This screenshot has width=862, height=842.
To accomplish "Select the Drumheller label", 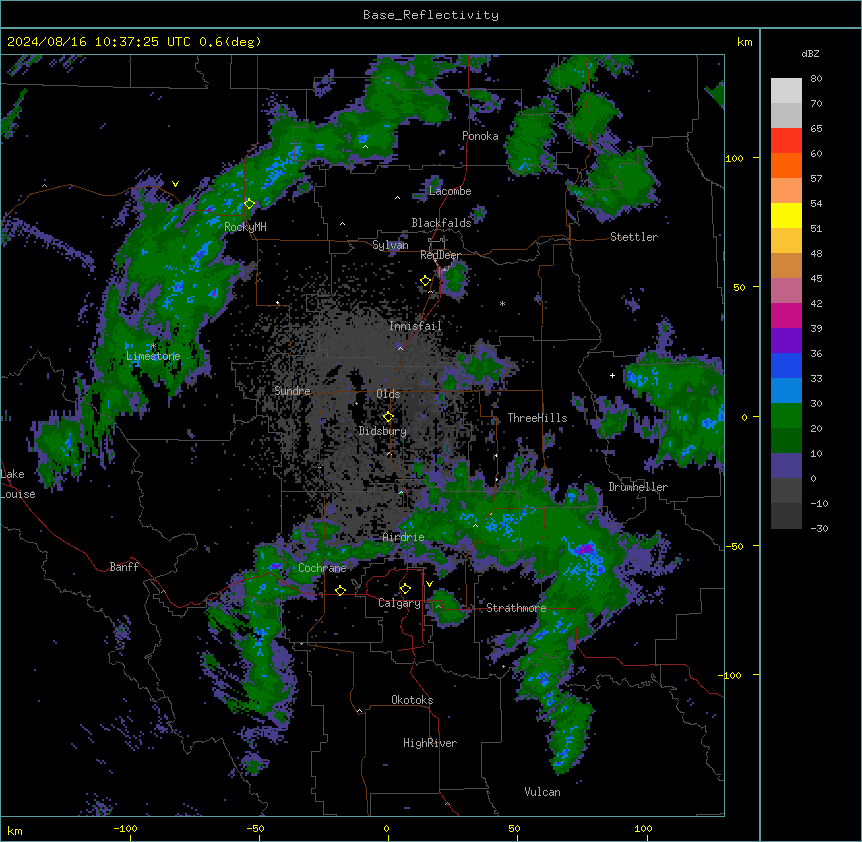I will click(638, 487).
